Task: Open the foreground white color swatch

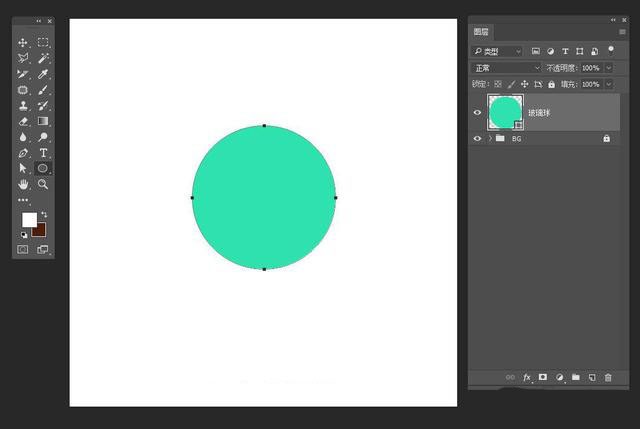Action: 29,220
